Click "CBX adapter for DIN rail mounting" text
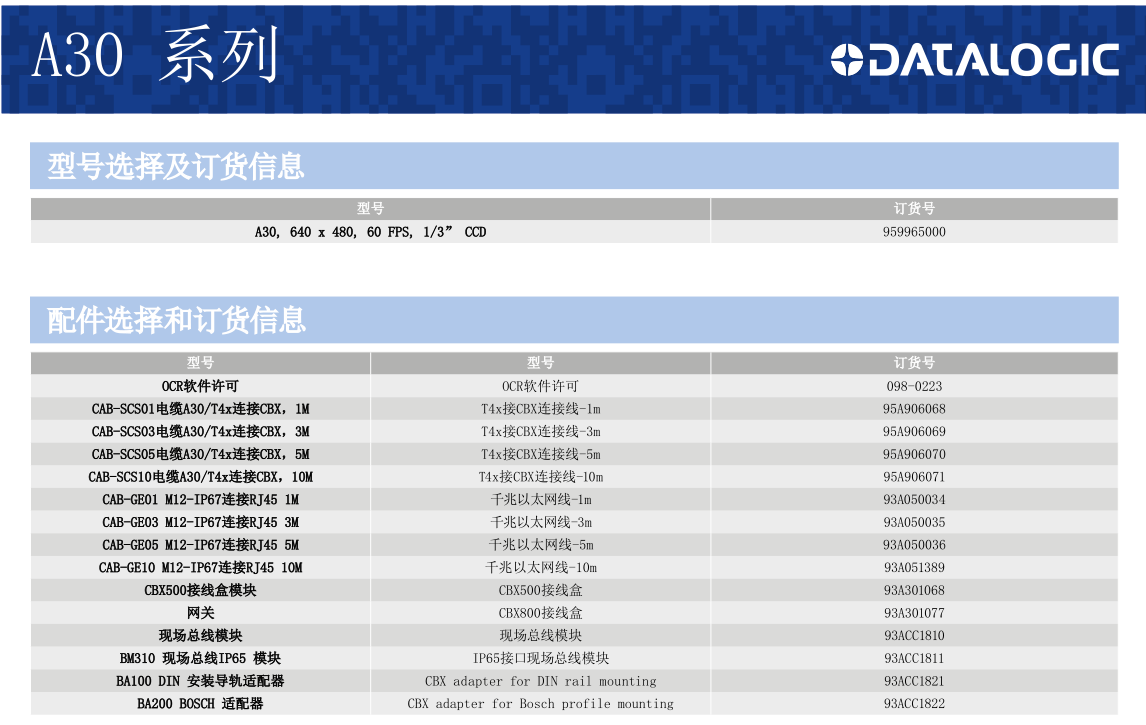 [540, 681]
